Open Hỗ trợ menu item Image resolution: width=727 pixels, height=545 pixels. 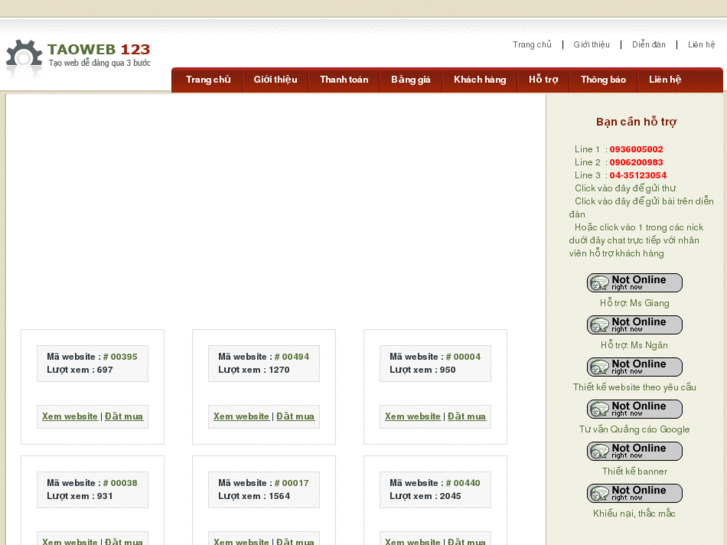click(x=543, y=80)
